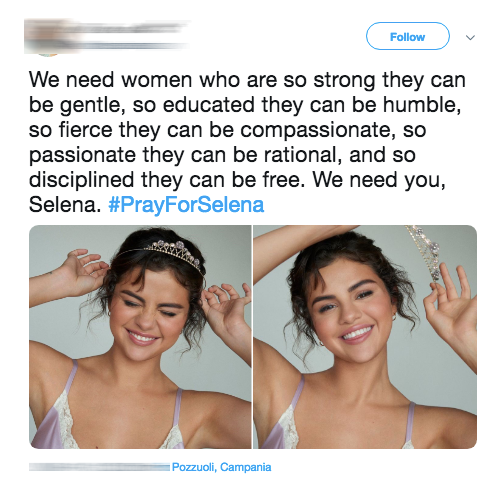The width and height of the screenshot is (502, 484).
Task: Click the downward arrow for tweet options
Action: [x=470, y=37]
